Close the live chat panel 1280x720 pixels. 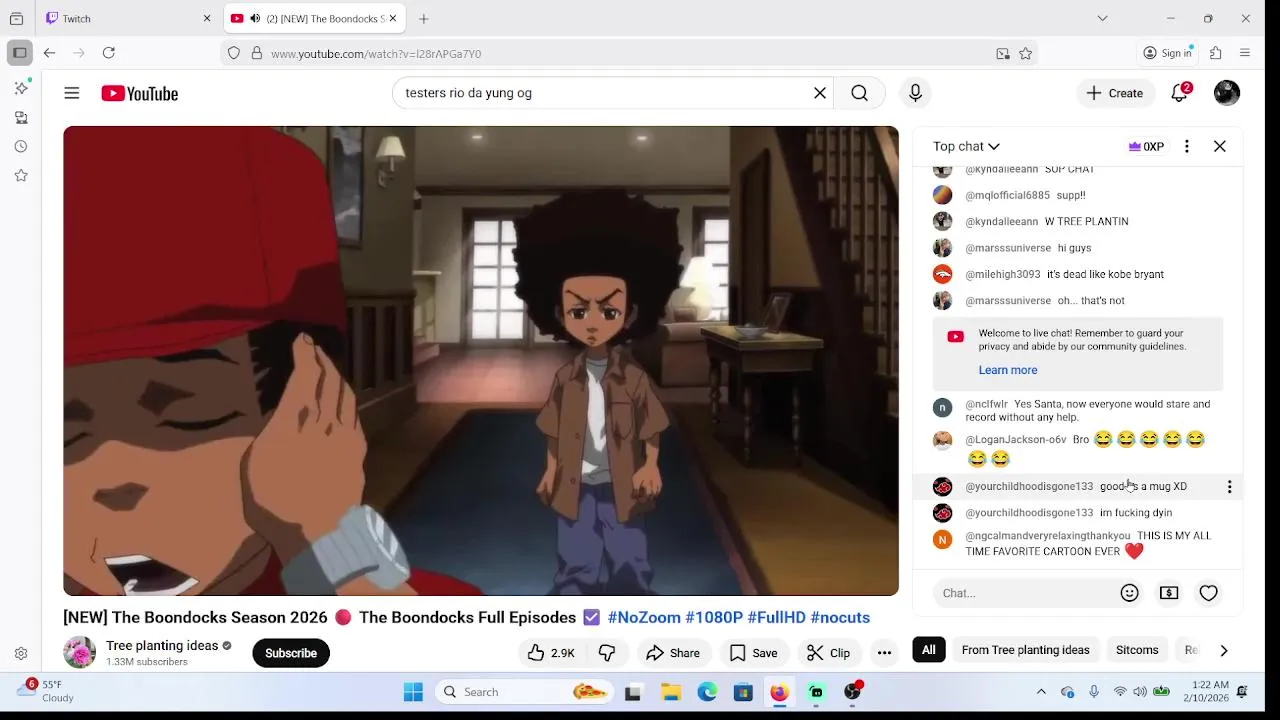(1220, 146)
